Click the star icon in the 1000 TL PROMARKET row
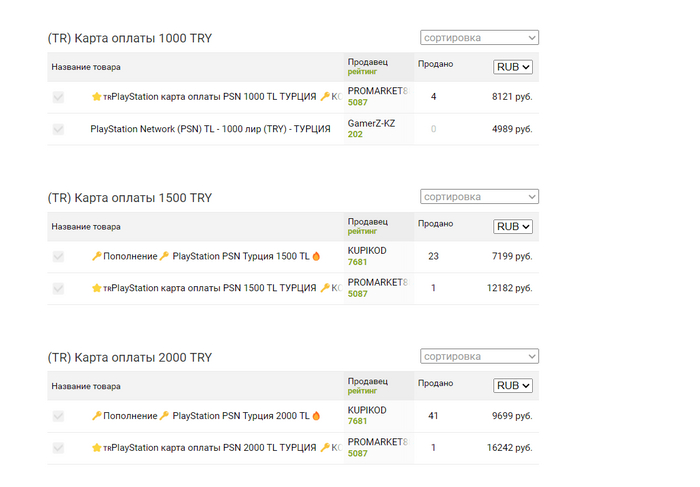The height and width of the screenshot is (487, 700). coord(97,97)
